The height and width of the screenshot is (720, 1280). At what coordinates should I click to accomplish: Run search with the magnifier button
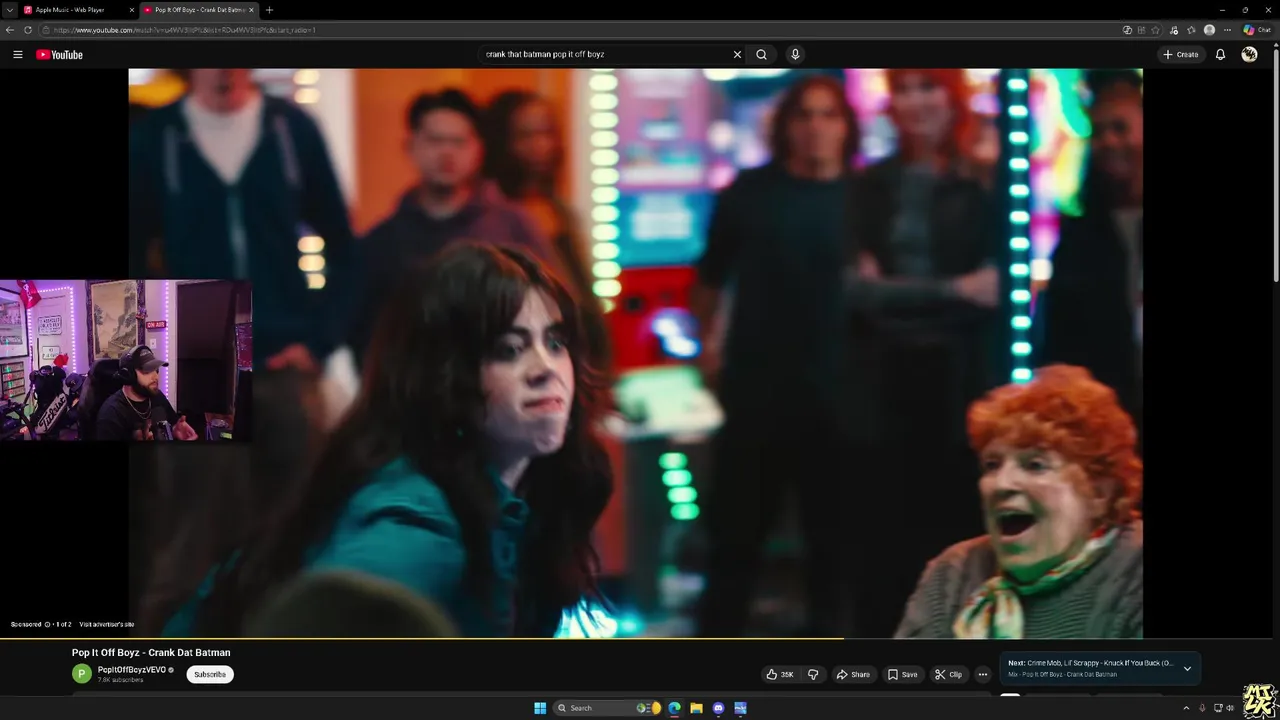[x=761, y=54]
